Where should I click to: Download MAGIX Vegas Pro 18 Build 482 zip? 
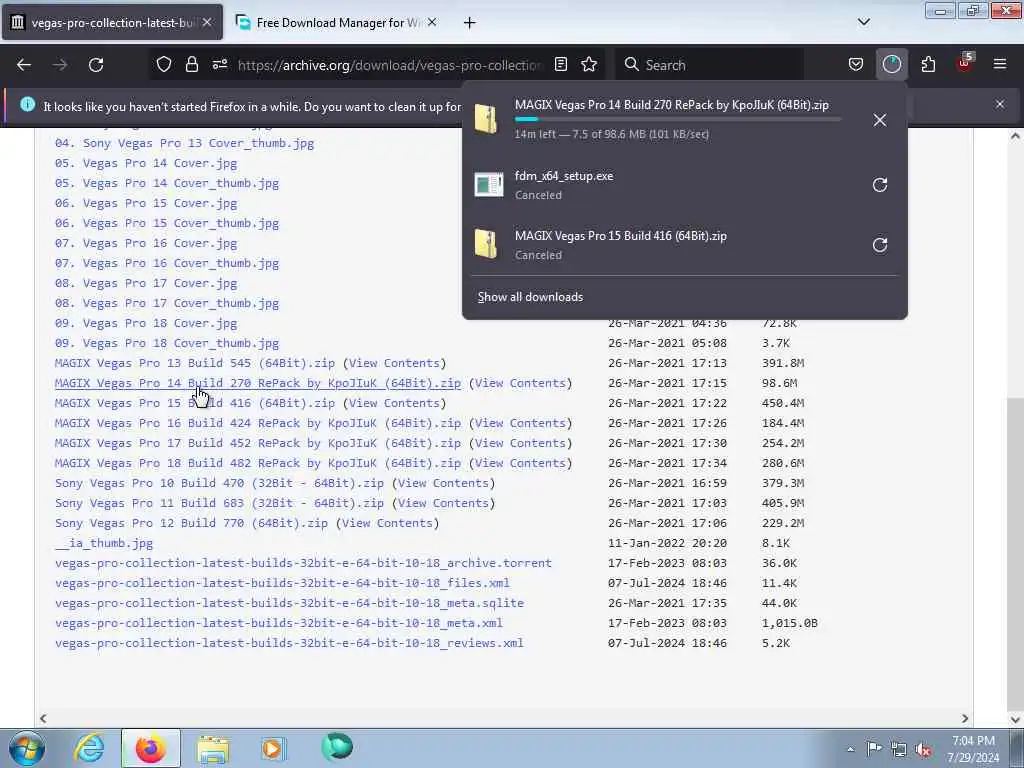coord(258,463)
